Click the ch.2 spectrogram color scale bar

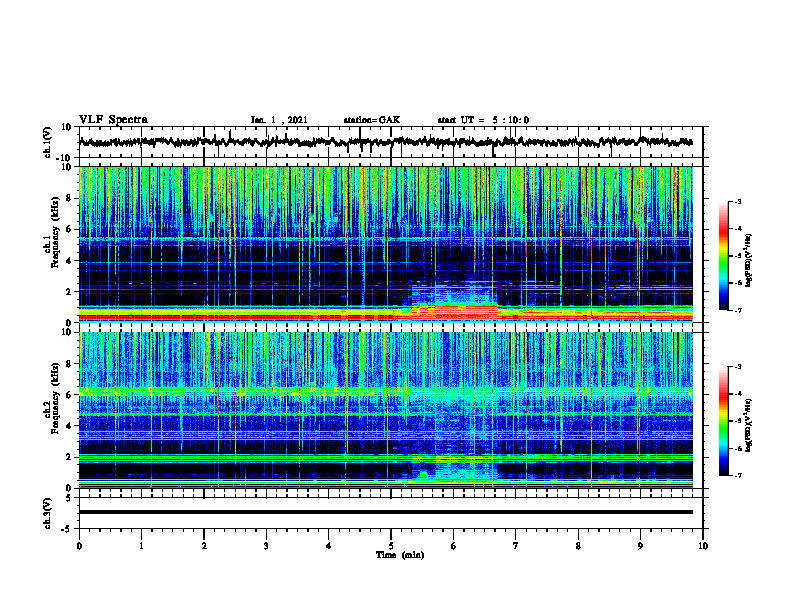(724, 421)
